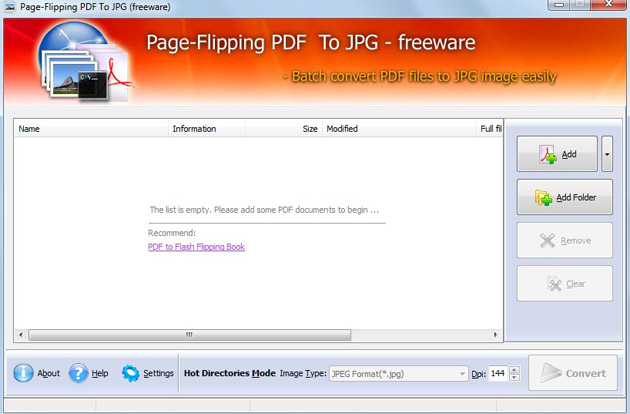Click the Settings text label
The height and width of the screenshot is (414, 630).
[x=158, y=373]
